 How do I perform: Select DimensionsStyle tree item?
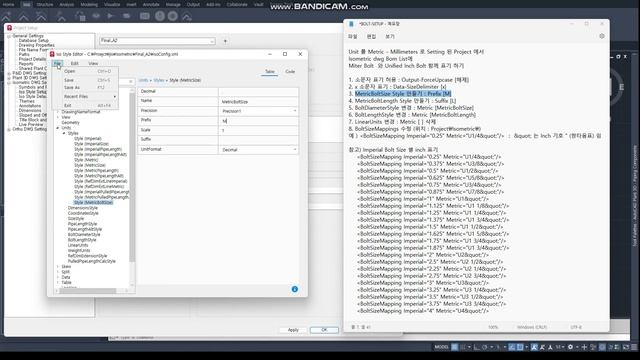tap(83, 208)
